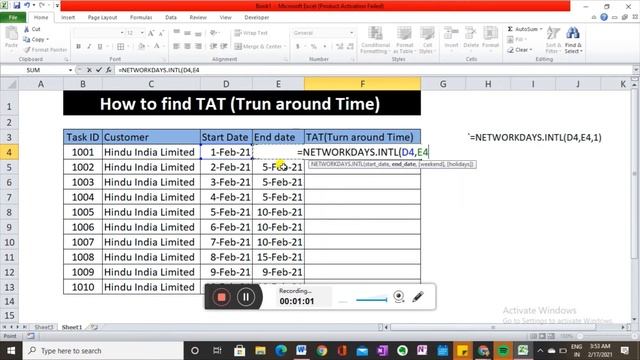This screenshot has height=360, width=640.
Task: Open Cell Styles gallery
Action: [x=427, y=40]
